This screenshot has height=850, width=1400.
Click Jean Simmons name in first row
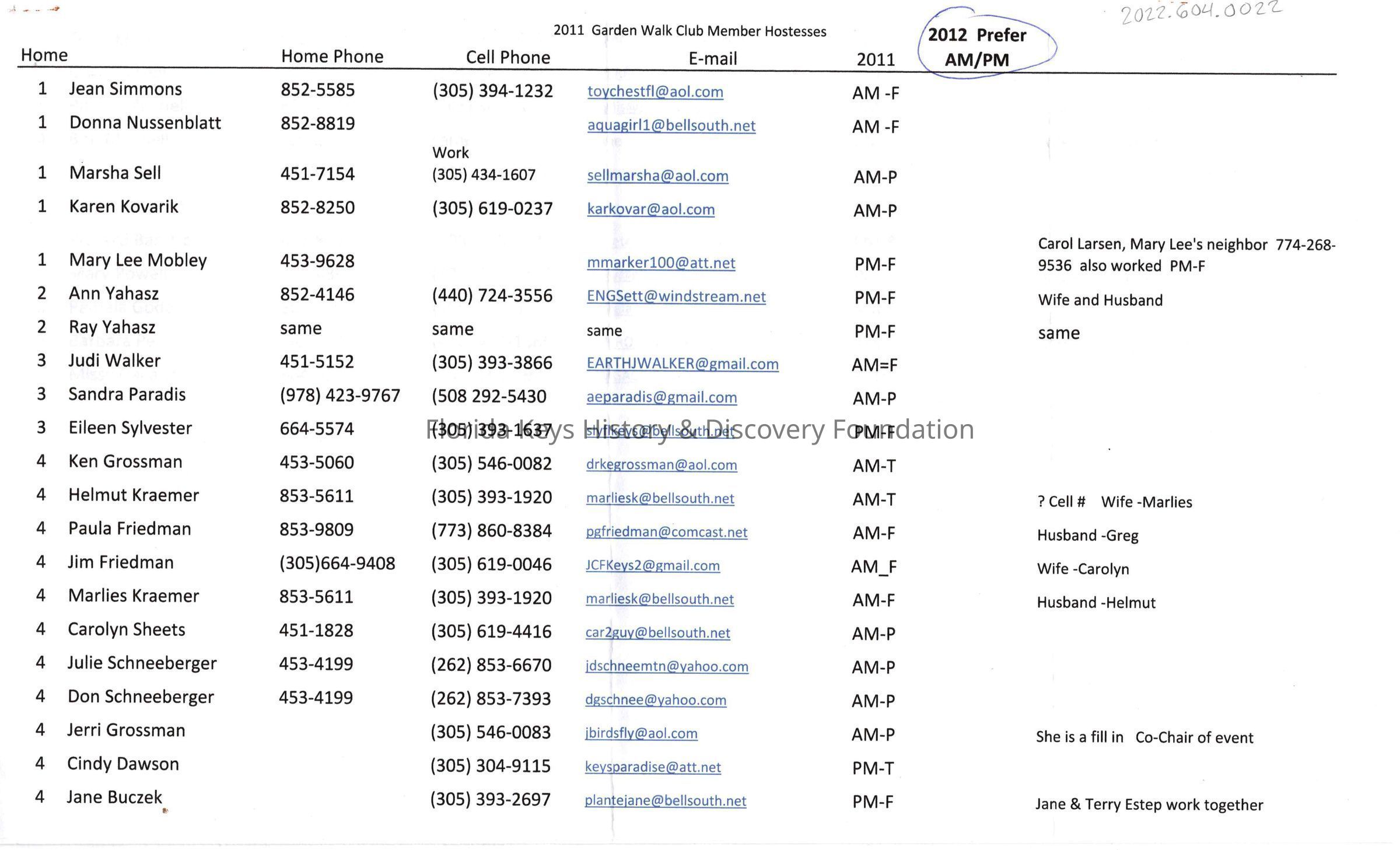pos(125,89)
